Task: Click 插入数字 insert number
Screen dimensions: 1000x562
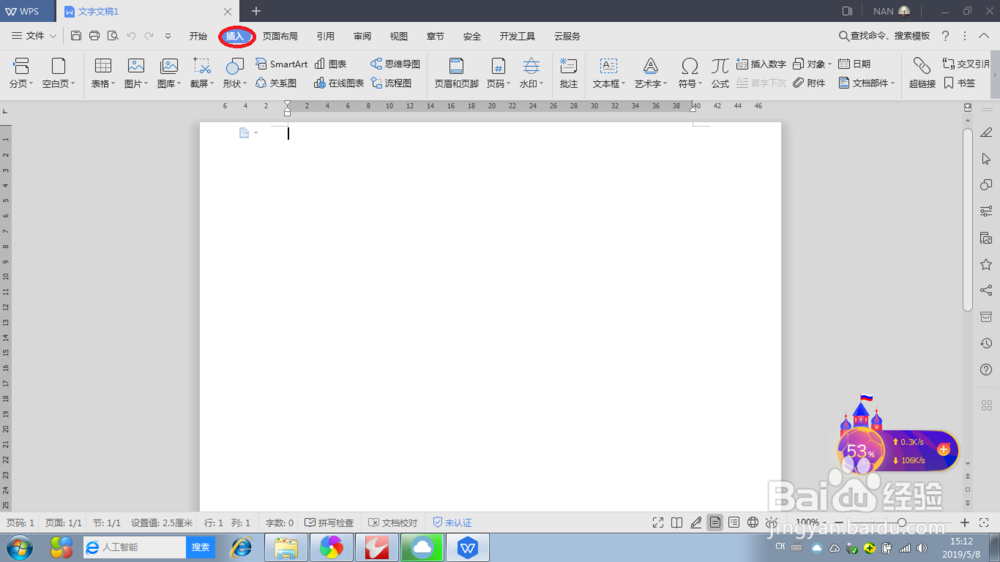Action: [x=761, y=64]
